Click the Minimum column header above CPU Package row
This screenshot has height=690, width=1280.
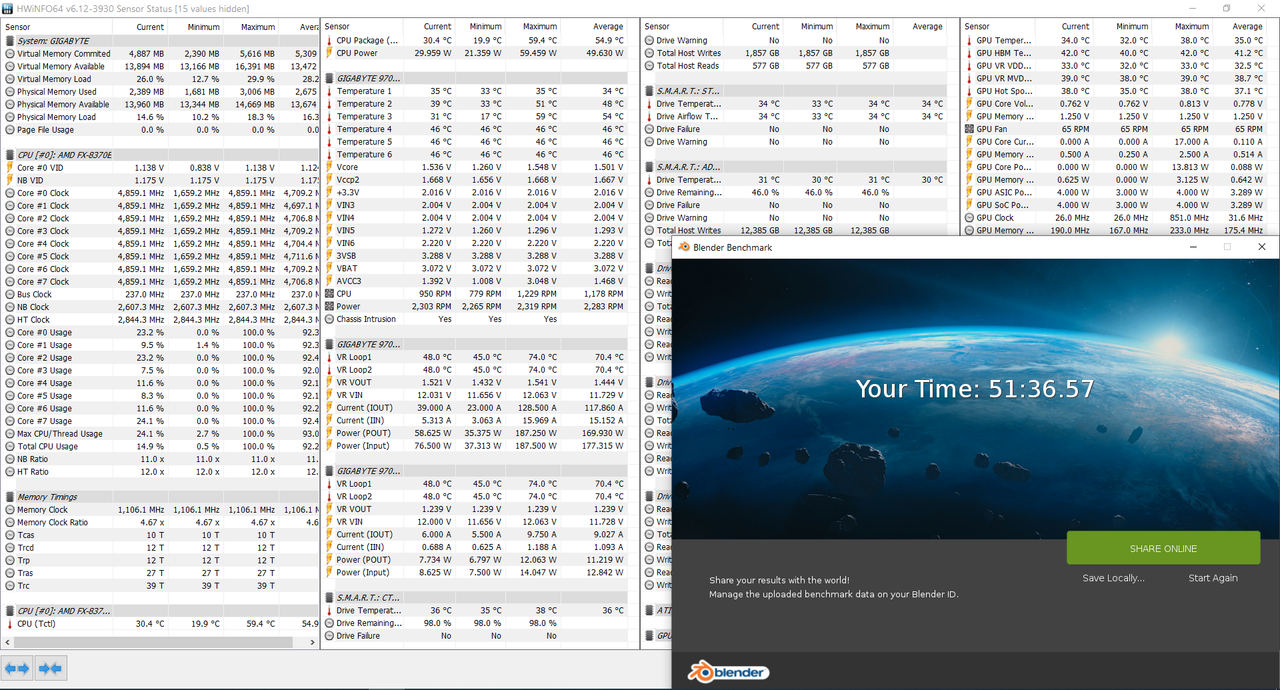pyautogui.click(x=485, y=26)
